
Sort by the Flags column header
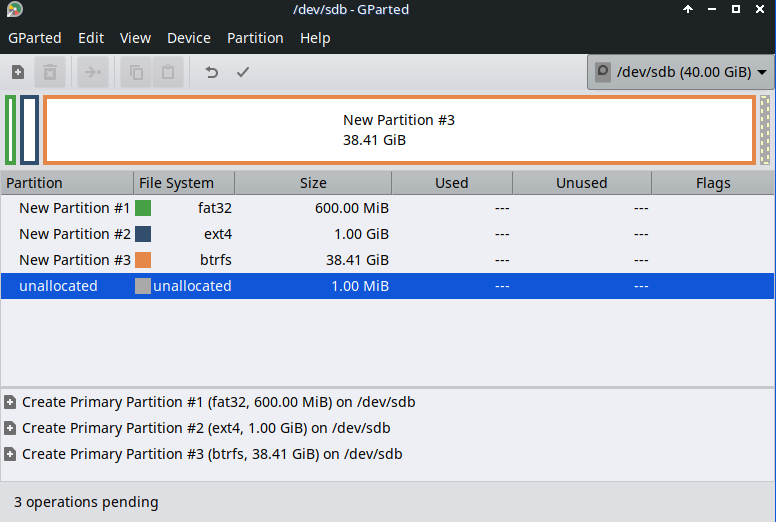click(713, 183)
